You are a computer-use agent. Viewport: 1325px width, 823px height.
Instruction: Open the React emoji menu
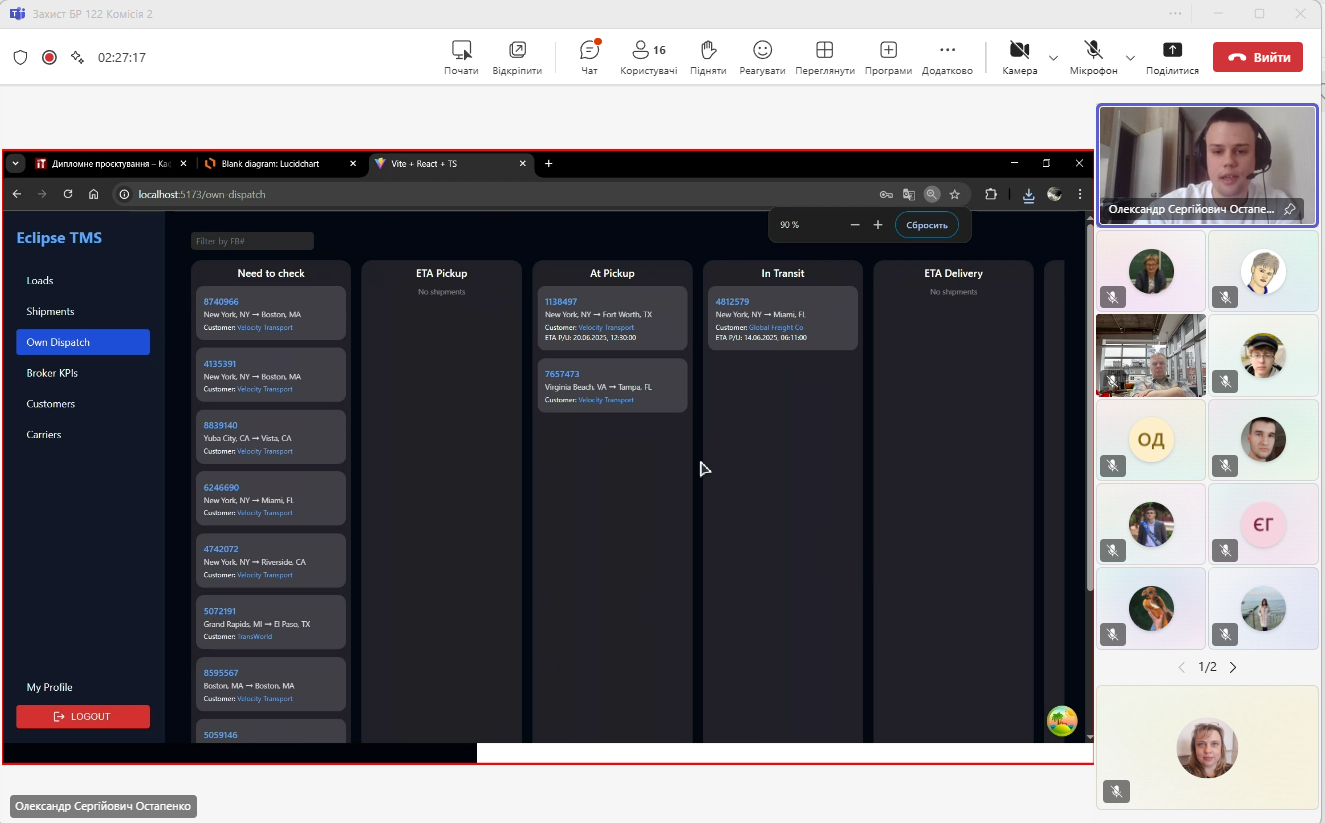click(762, 57)
